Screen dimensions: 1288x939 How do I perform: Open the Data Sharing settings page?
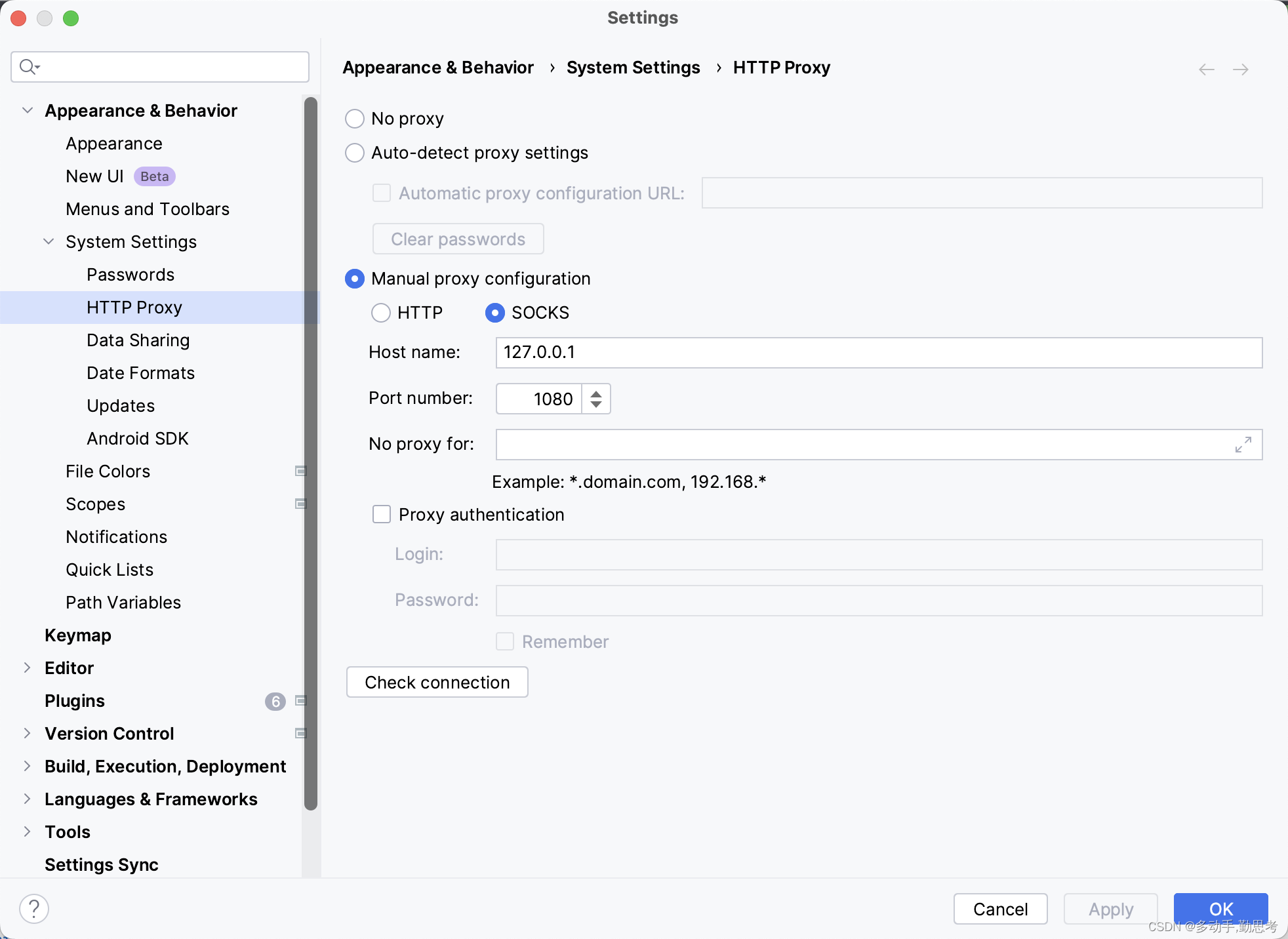click(x=138, y=340)
